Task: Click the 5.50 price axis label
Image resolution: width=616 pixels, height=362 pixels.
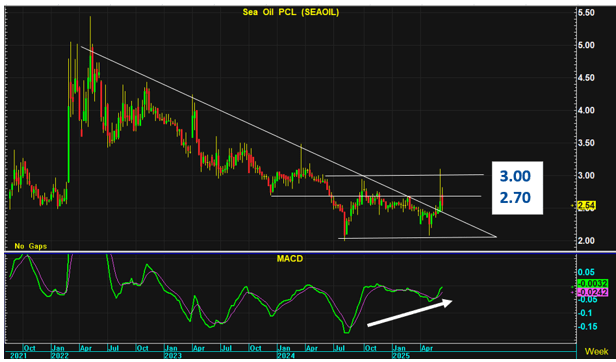Action: pyautogui.click(x=586, y=13)
